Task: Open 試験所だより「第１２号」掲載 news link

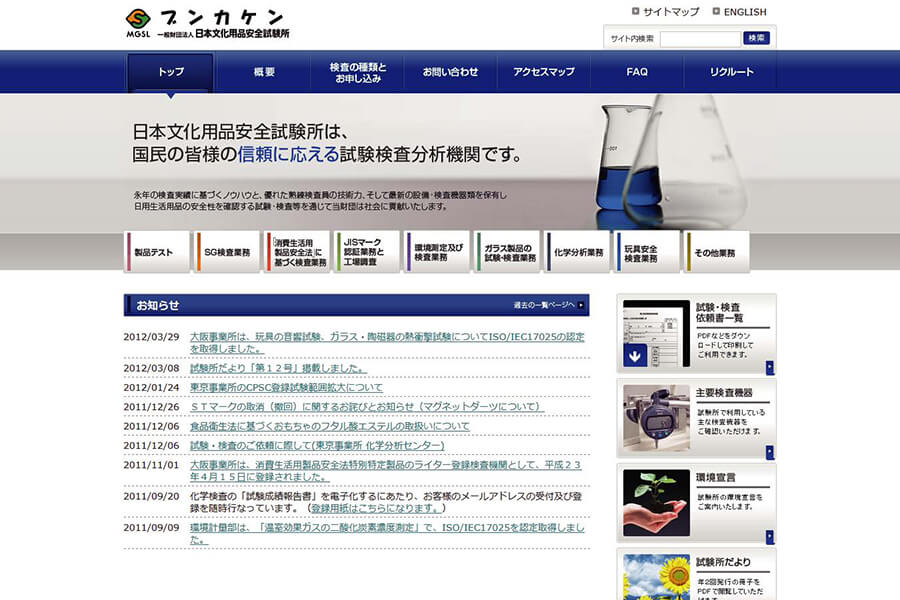Action: pyautogui.click(x=278, y=368)
